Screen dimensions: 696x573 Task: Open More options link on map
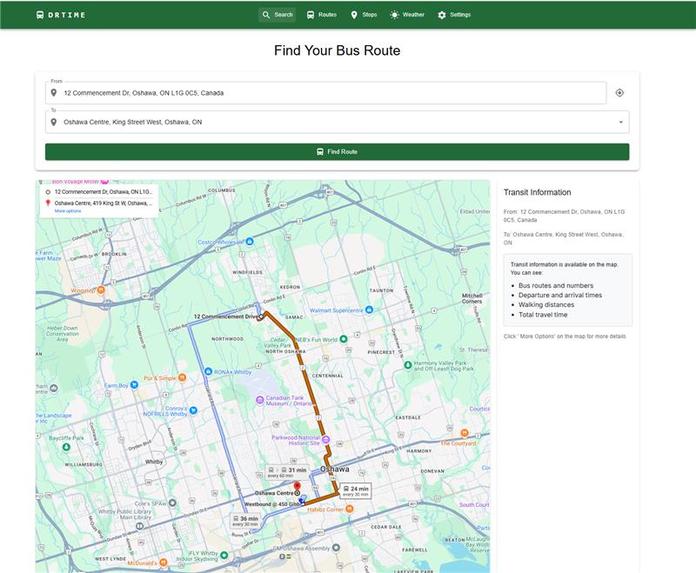(67, 211)
